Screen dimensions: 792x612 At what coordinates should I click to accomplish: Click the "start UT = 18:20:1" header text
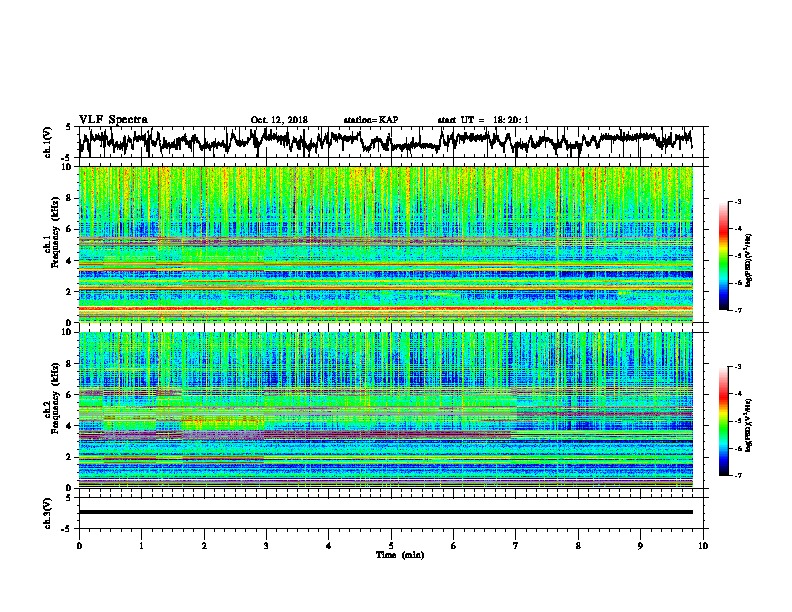[483, 120]
